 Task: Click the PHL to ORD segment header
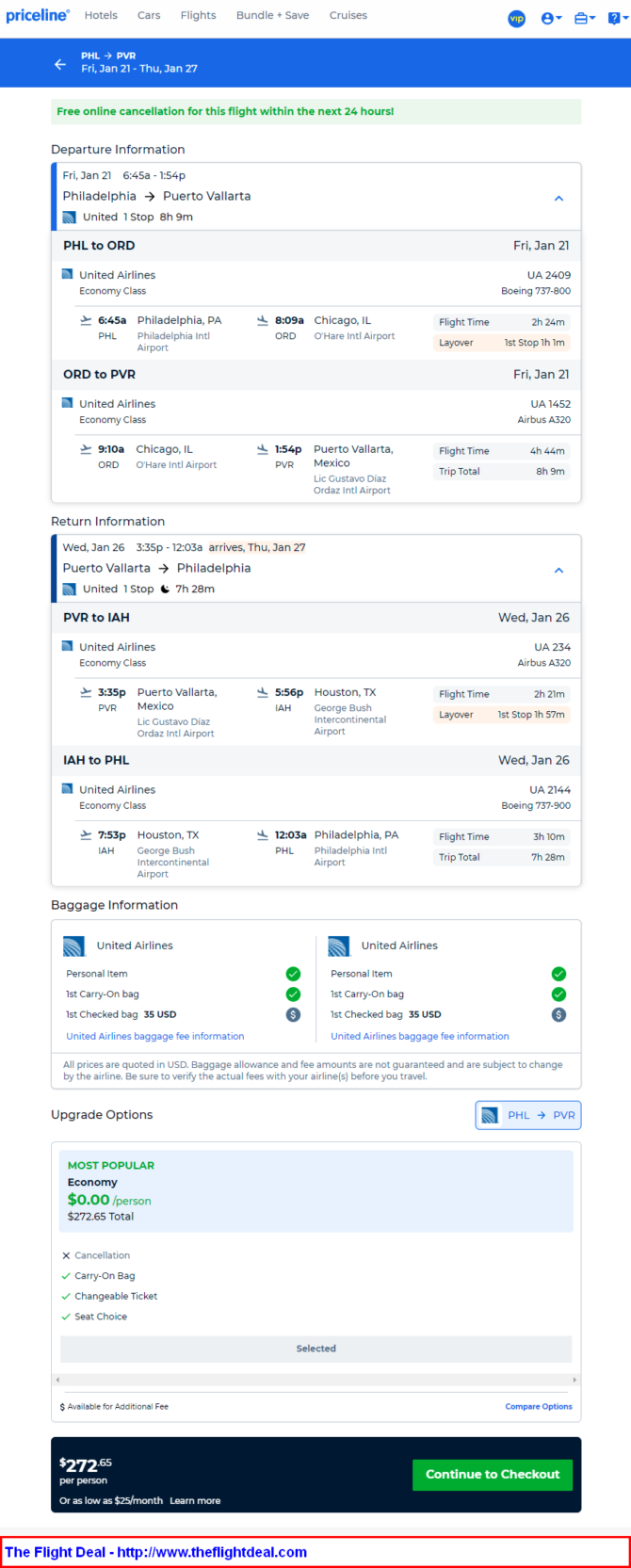[x=315, y=246]
